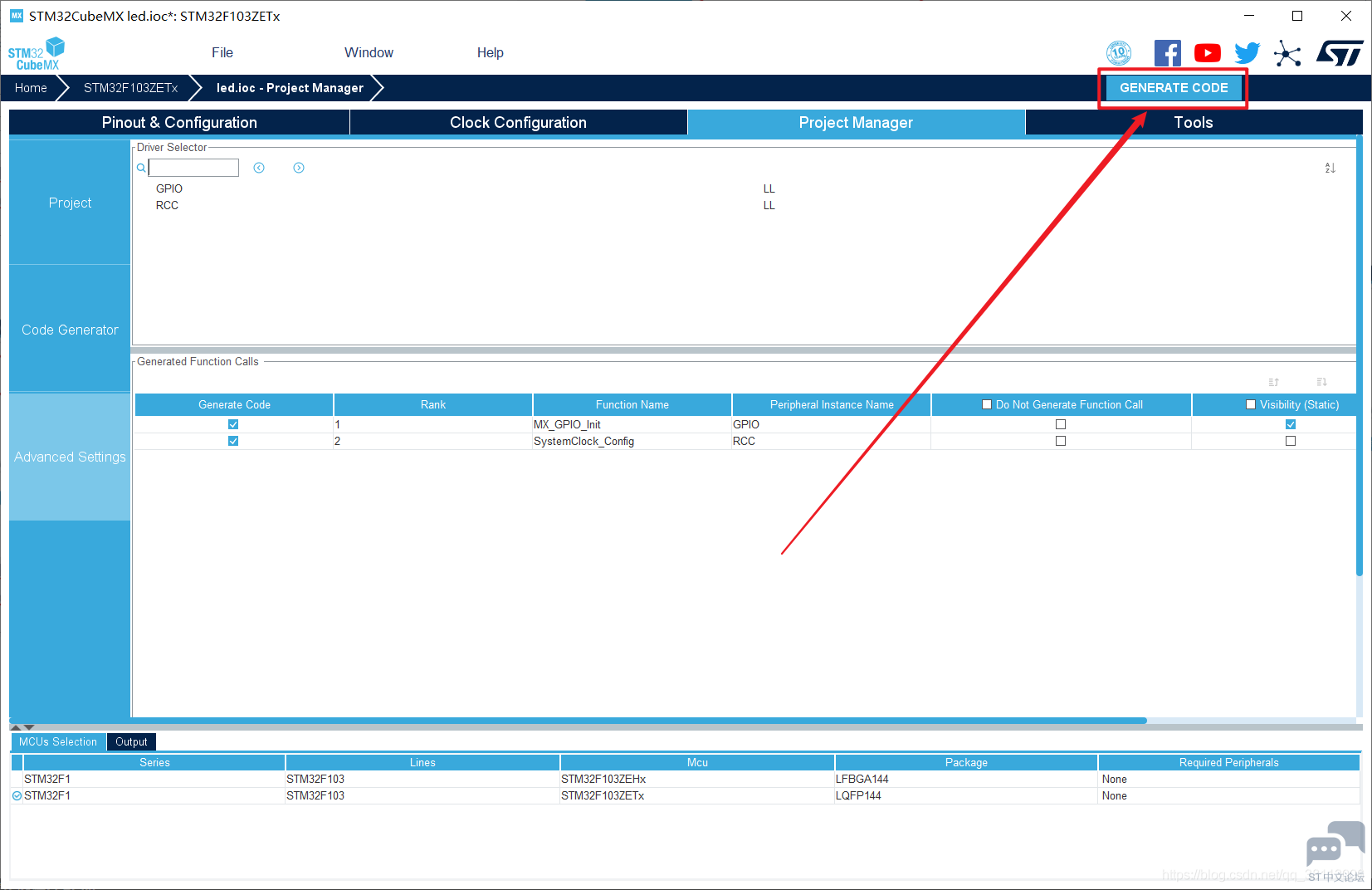Open the 10 years anniversary badge
This screenshot has width=1372, height=890.
1119,53
